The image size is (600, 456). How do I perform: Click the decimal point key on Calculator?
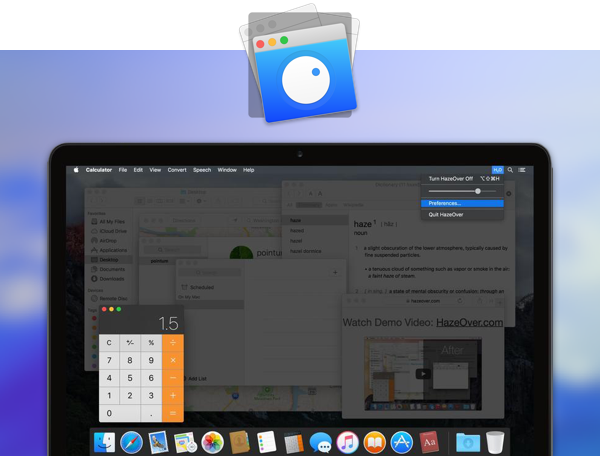pos(151,413)
